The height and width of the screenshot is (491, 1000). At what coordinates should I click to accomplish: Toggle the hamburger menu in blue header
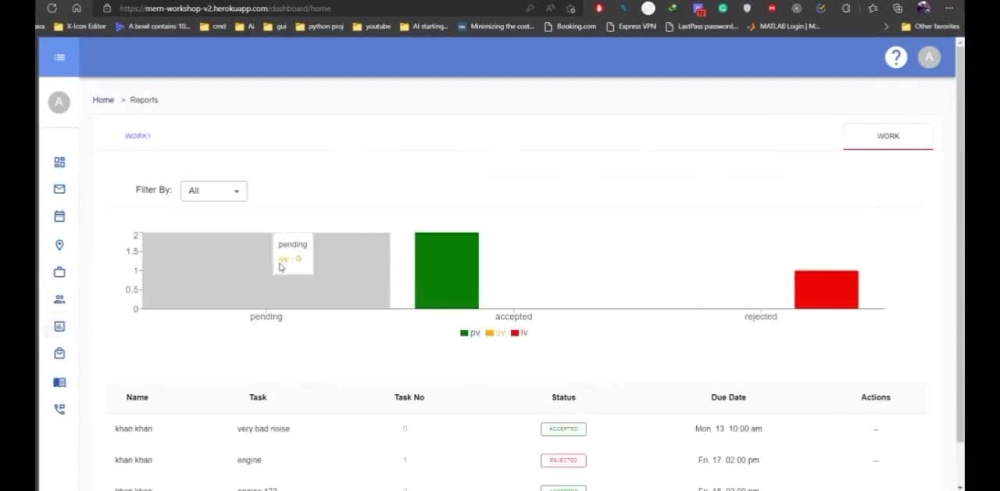tap(59, 57)
